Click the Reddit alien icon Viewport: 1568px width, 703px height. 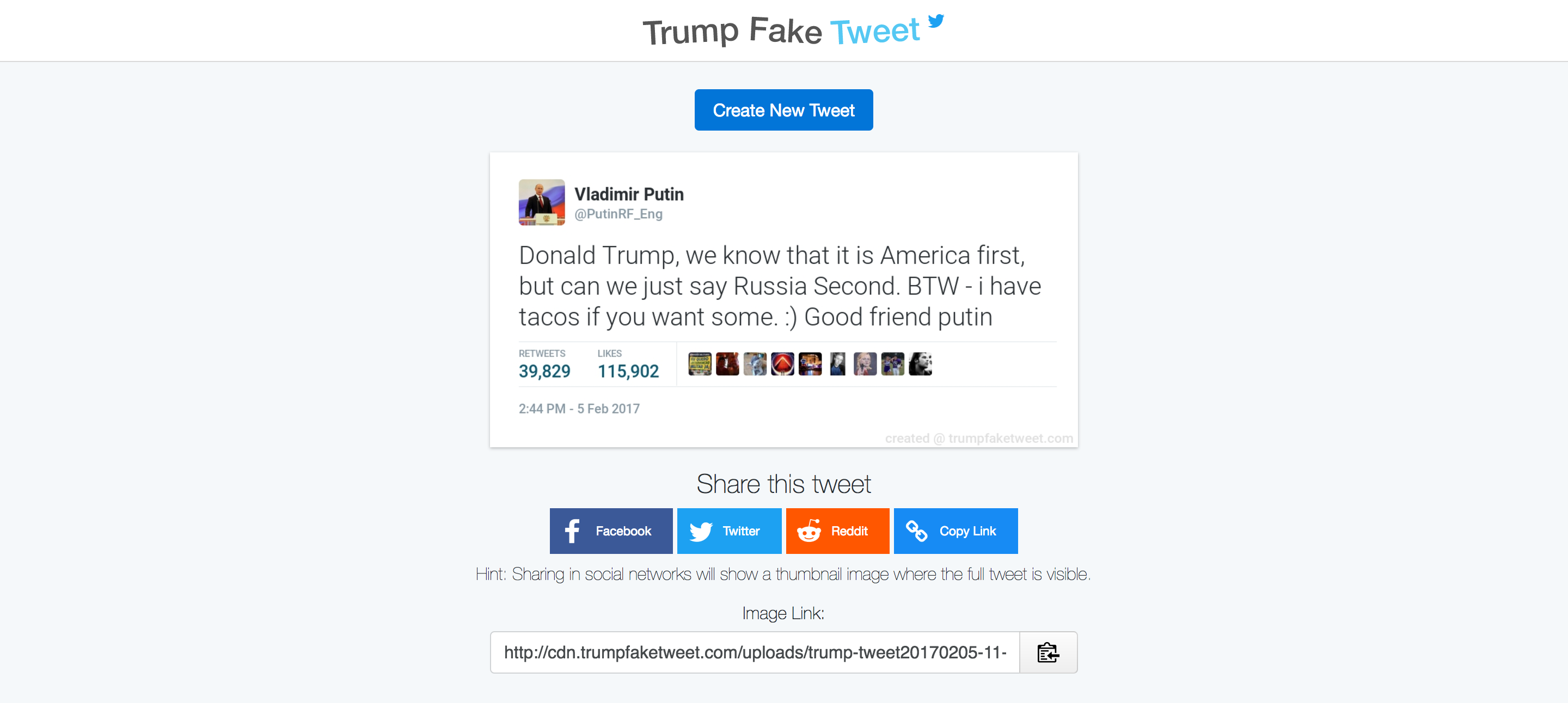[810, 531]
